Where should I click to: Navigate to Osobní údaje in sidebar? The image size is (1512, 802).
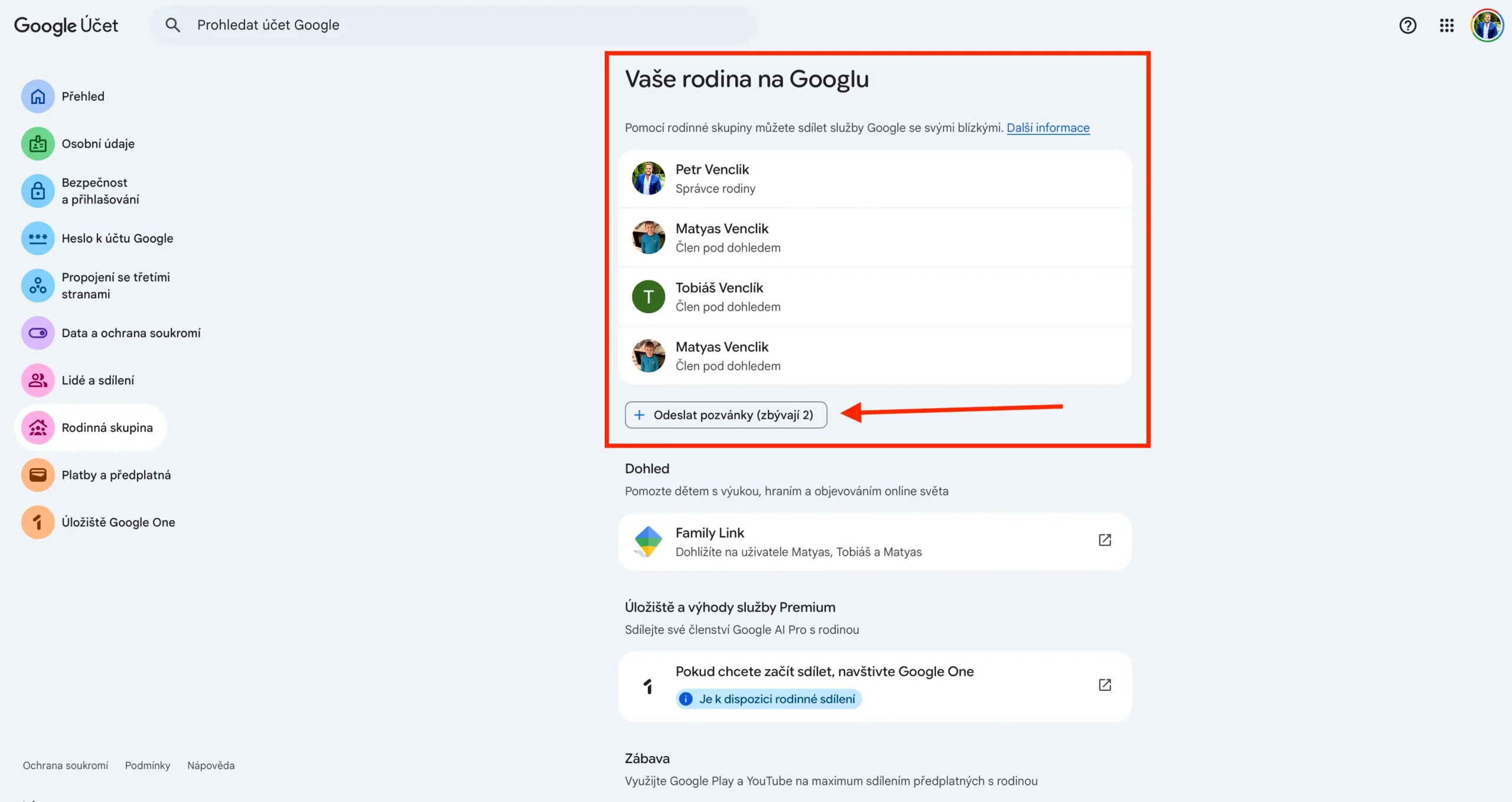(x=37, y=143)
